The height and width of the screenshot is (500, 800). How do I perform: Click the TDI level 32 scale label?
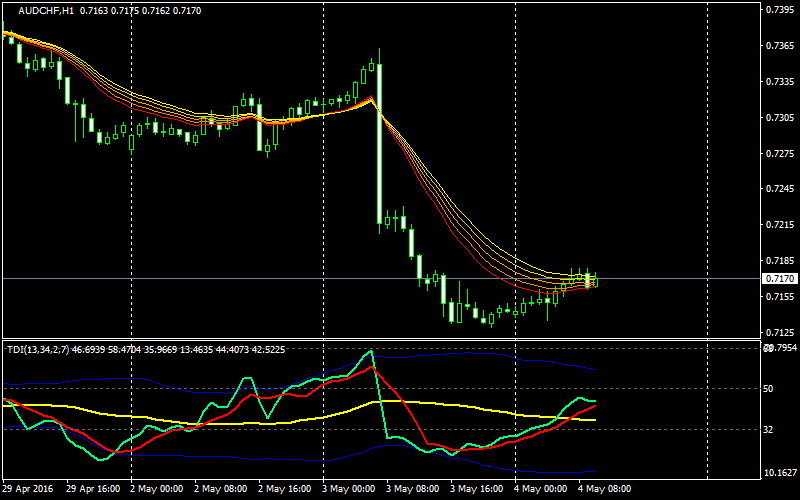769,429
